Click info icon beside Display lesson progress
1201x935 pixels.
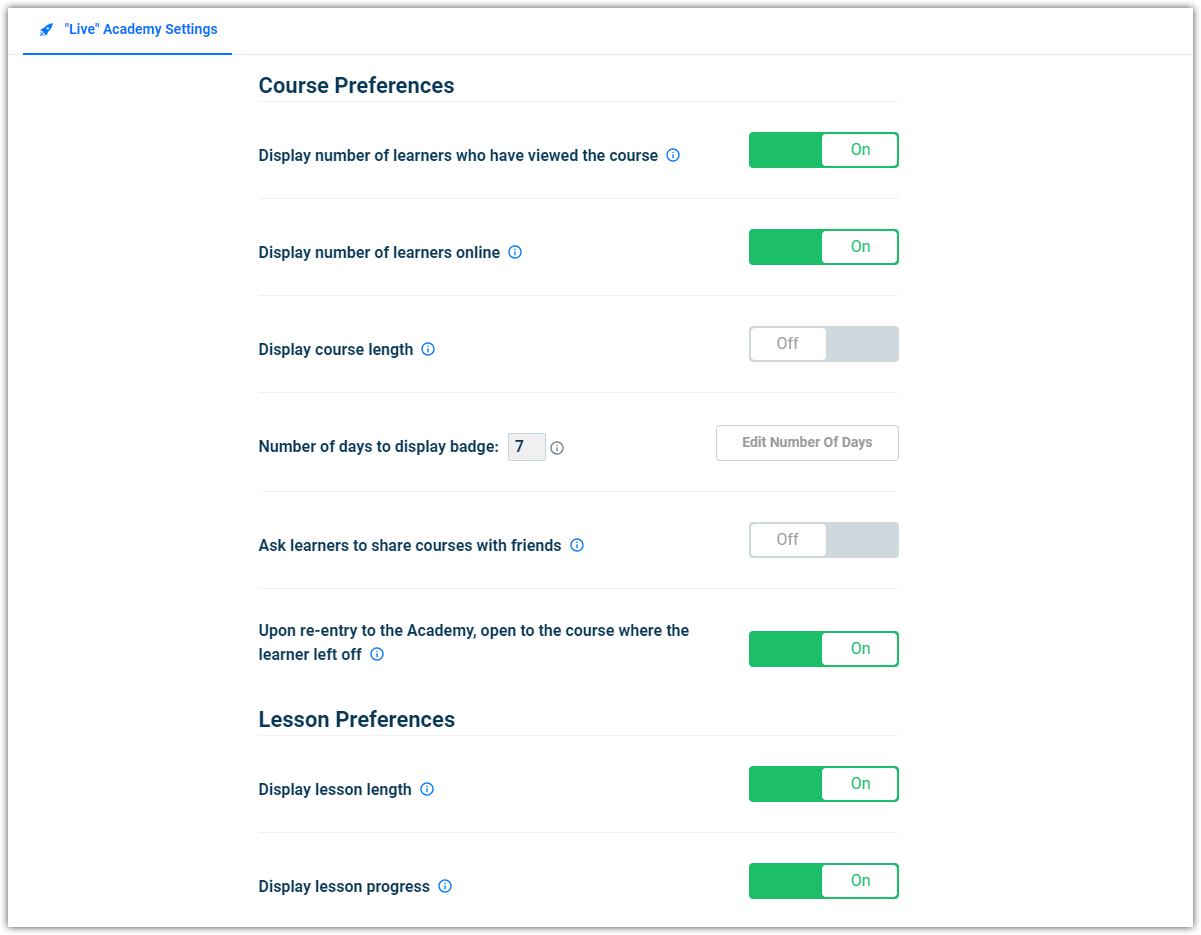click(445, 886)
